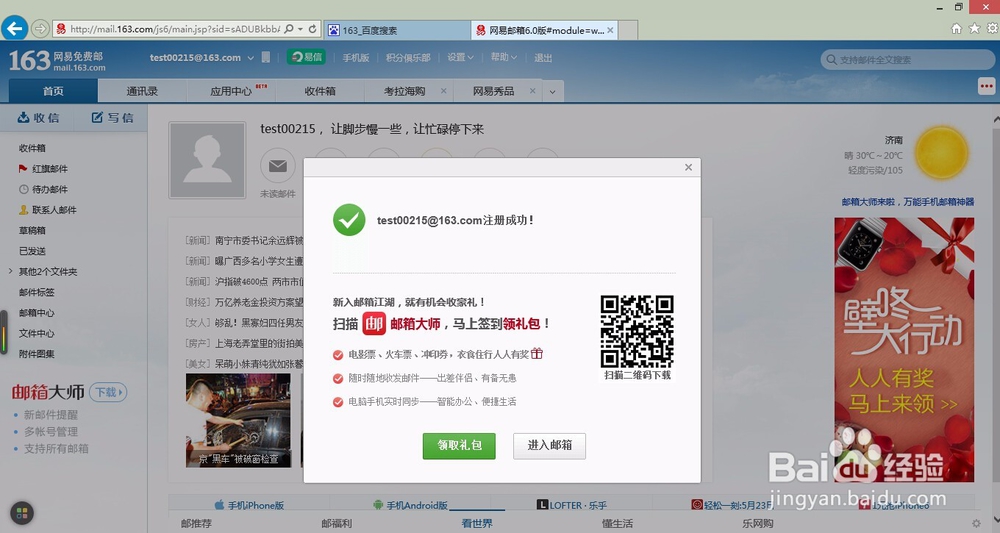Image resolution: width=1000 pixels, height=533 pixels.
Task: Click the 163 mail logo
Action: tap(57, 61)
